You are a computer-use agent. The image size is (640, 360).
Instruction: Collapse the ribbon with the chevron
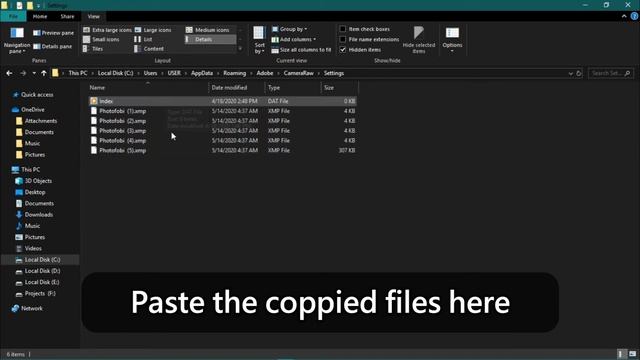624,16
